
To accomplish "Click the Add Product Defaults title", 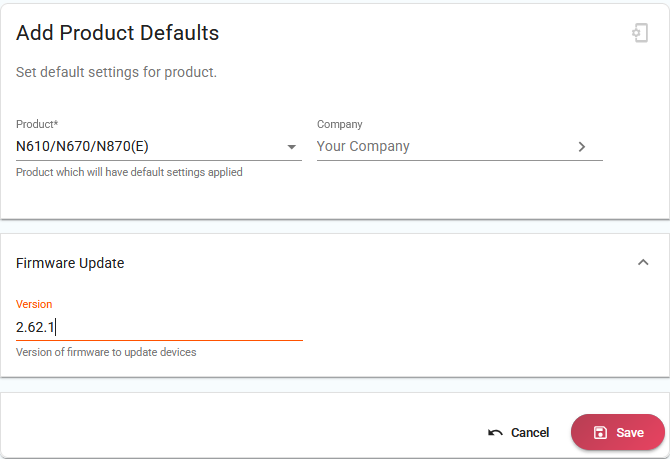I will (x=118, y=33).
